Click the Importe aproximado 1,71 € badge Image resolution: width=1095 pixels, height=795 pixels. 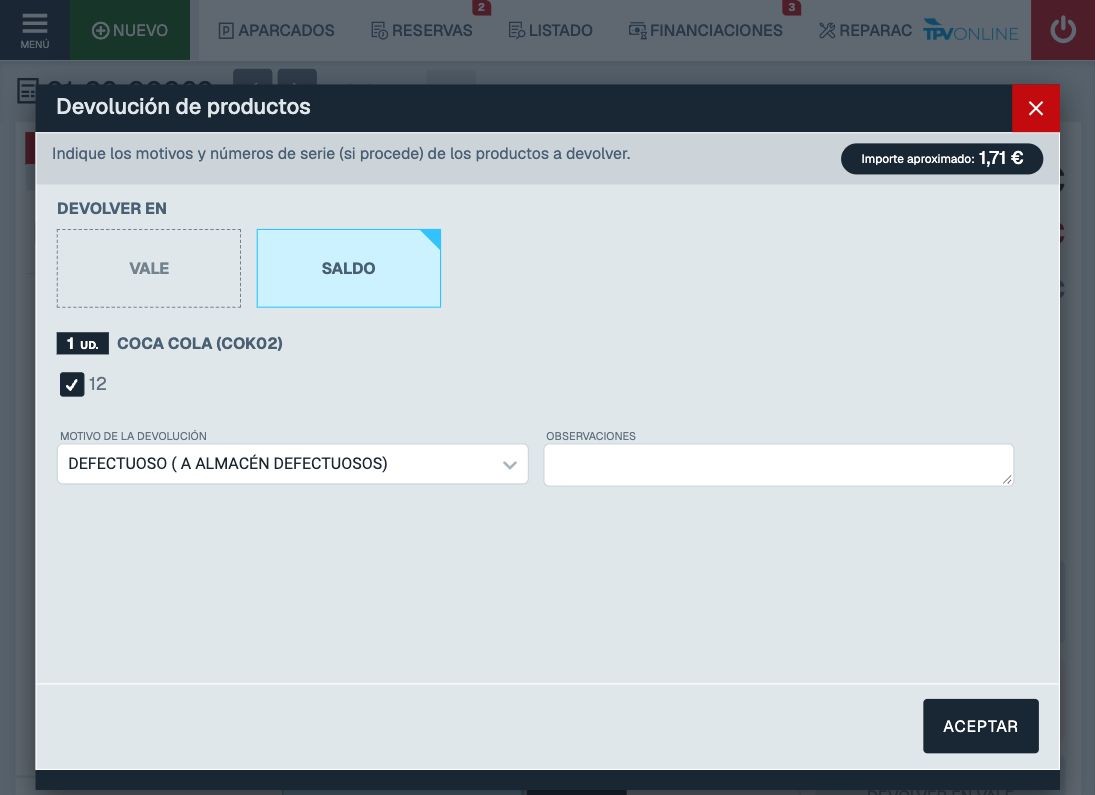(x=941, y=159)
